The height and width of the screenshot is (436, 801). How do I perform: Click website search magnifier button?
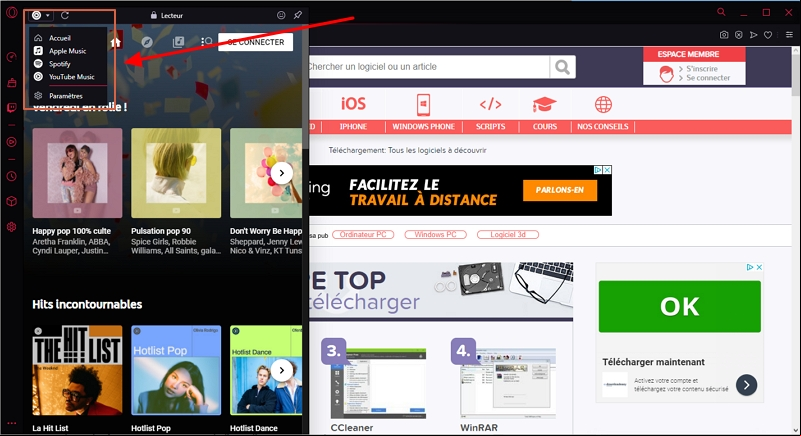(x=562, y=67)
